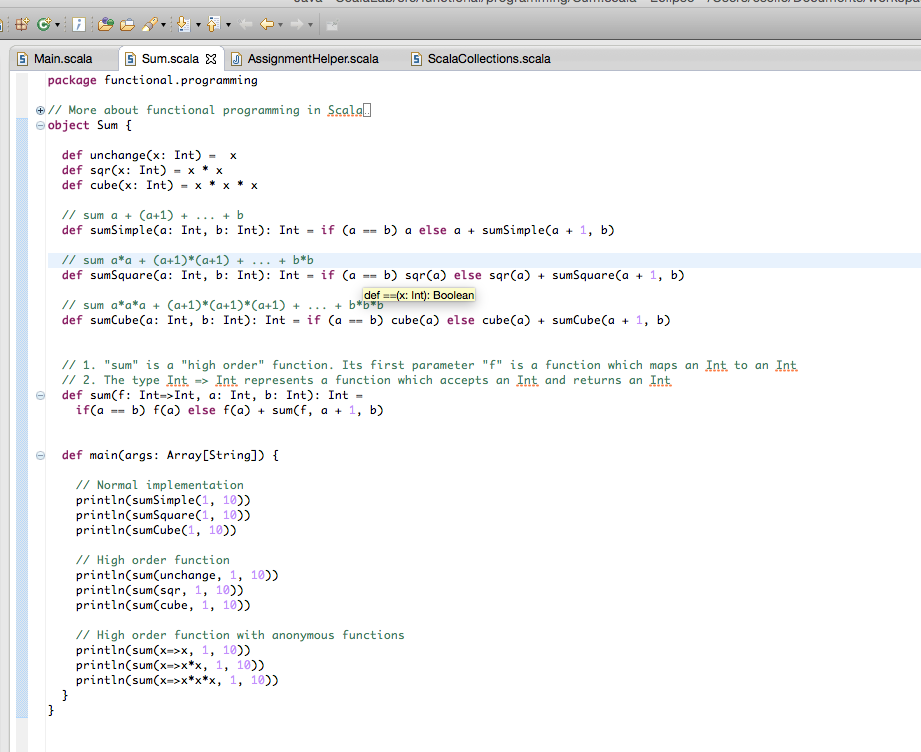Click the 'def sumSimple' definition line
Viewport: 921px width, 752px height.
[x=338, y=230]
